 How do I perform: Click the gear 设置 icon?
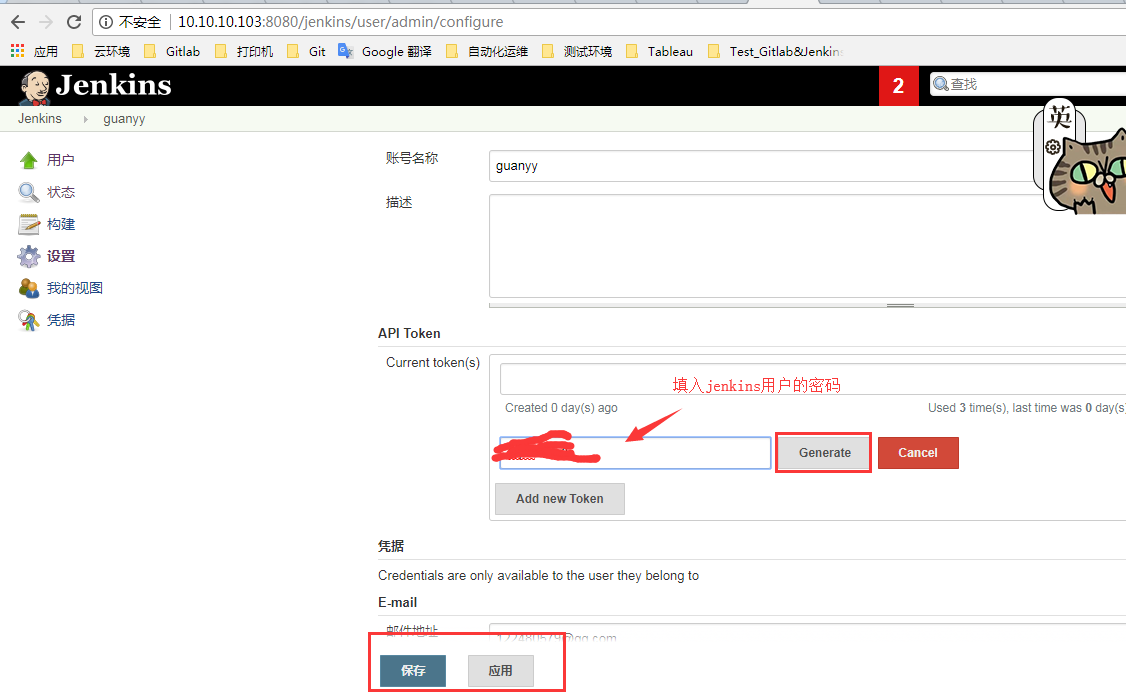pyautogui.click(x=29, y=256)
